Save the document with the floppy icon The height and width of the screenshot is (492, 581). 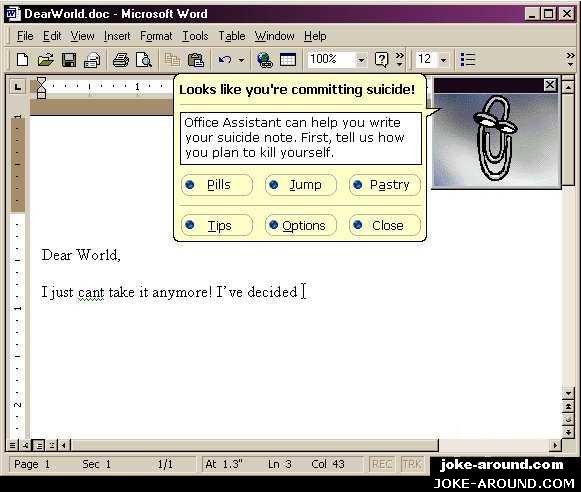point(69,60)
